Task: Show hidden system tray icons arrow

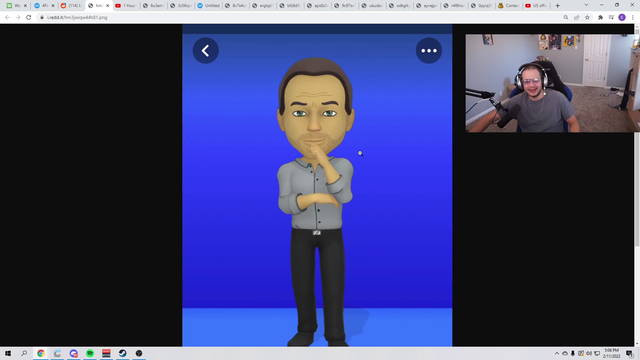Action: point(557,353)
